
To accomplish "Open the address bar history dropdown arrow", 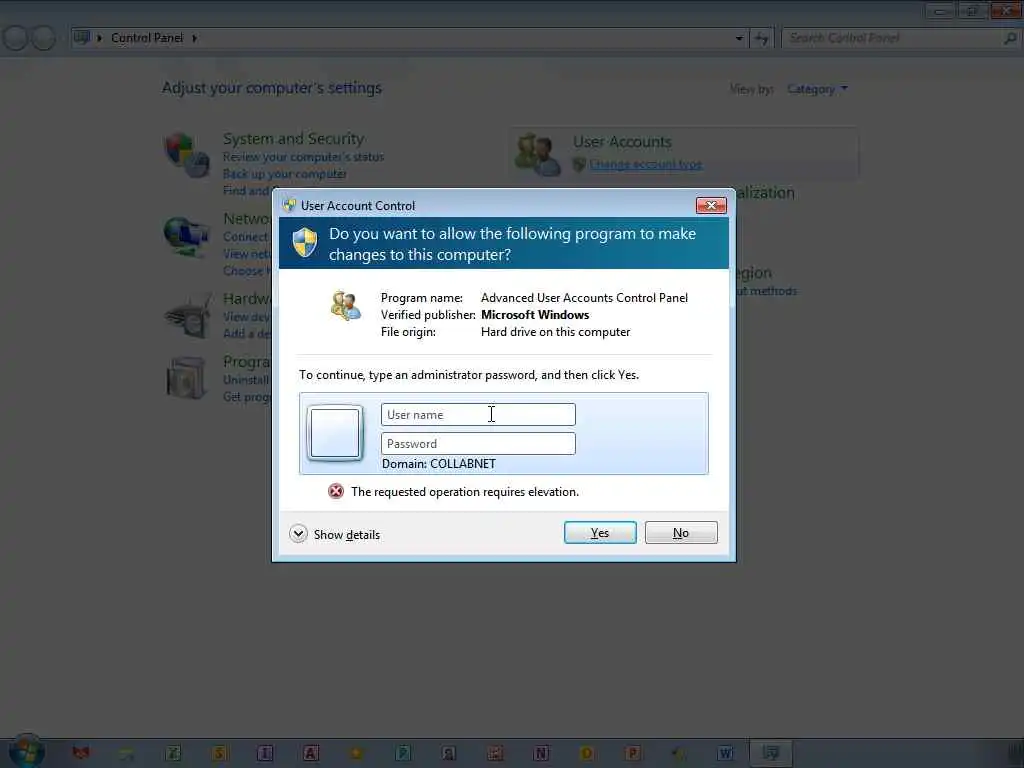I will [739, 38].
